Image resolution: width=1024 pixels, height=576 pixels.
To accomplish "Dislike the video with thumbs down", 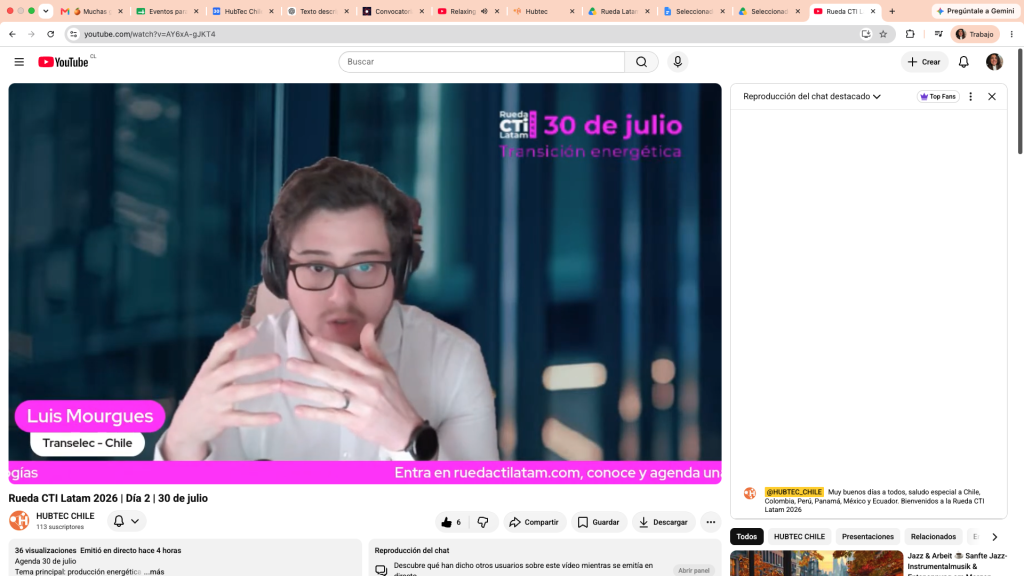I will click(483, 522).
